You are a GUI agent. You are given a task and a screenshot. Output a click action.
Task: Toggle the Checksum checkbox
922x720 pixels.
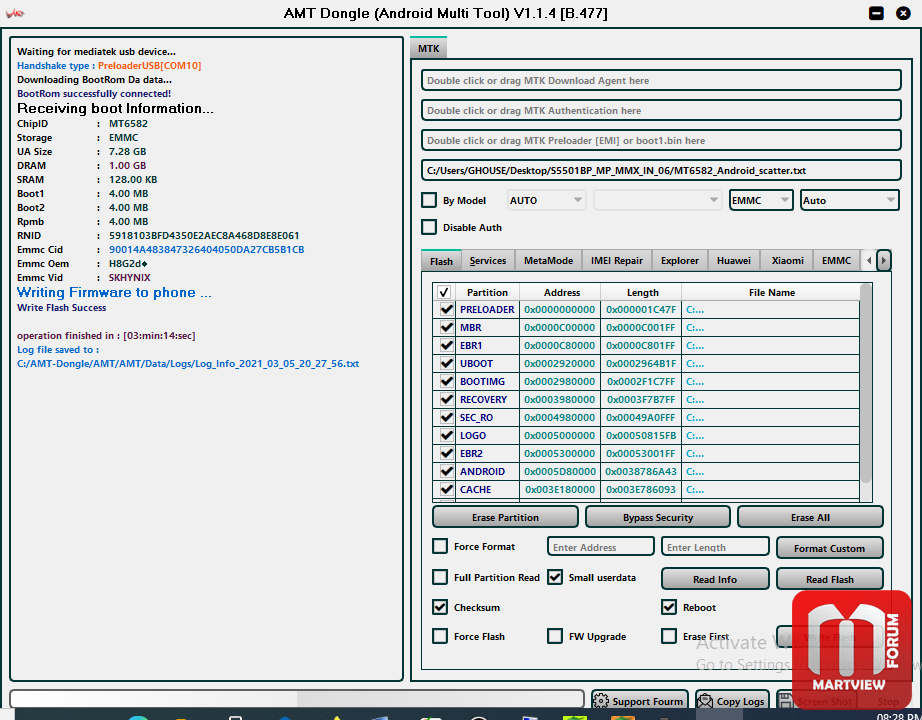tap(440, 607)
